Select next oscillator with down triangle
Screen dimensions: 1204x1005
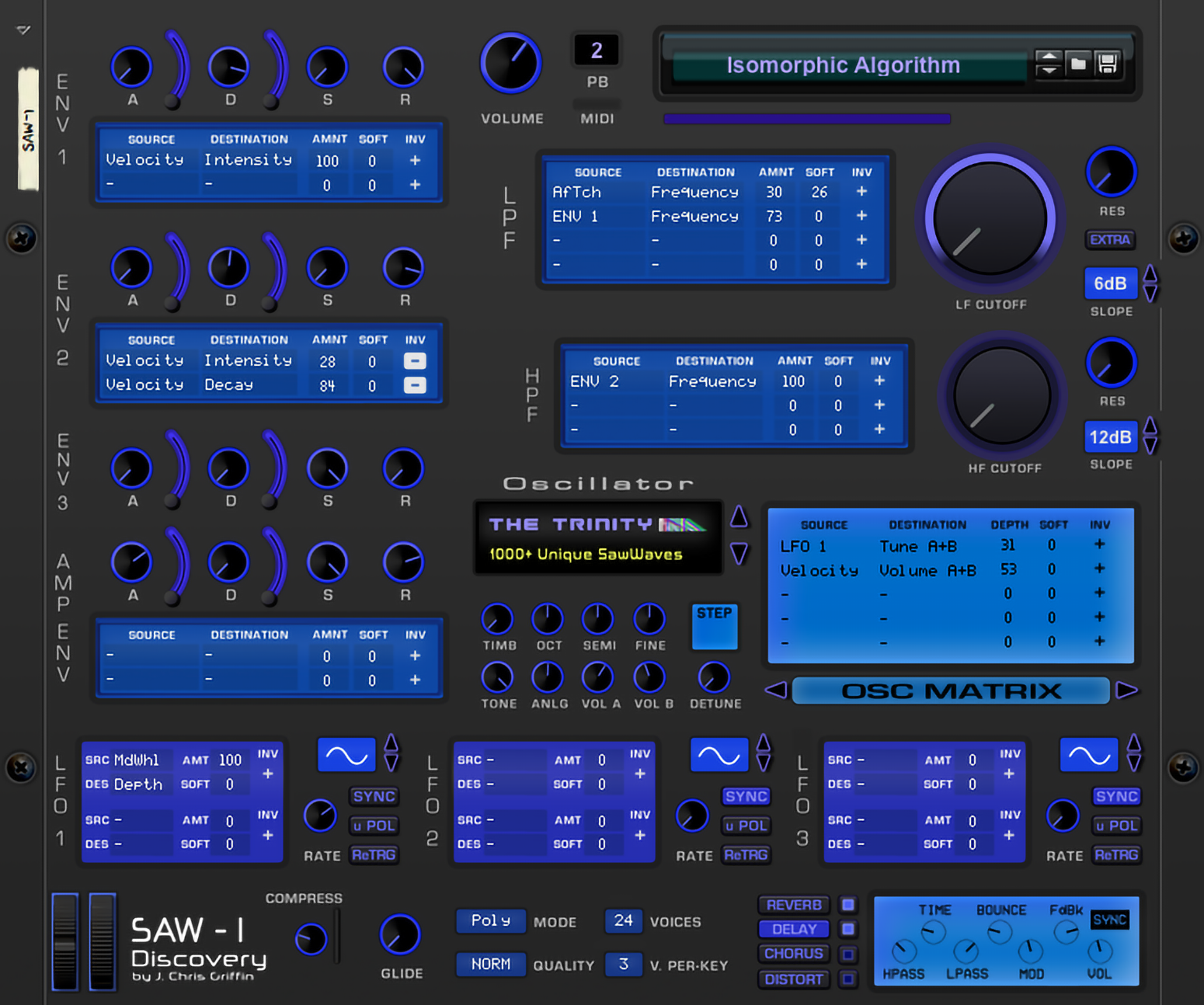pyautogui.click(x=739, y=554)
